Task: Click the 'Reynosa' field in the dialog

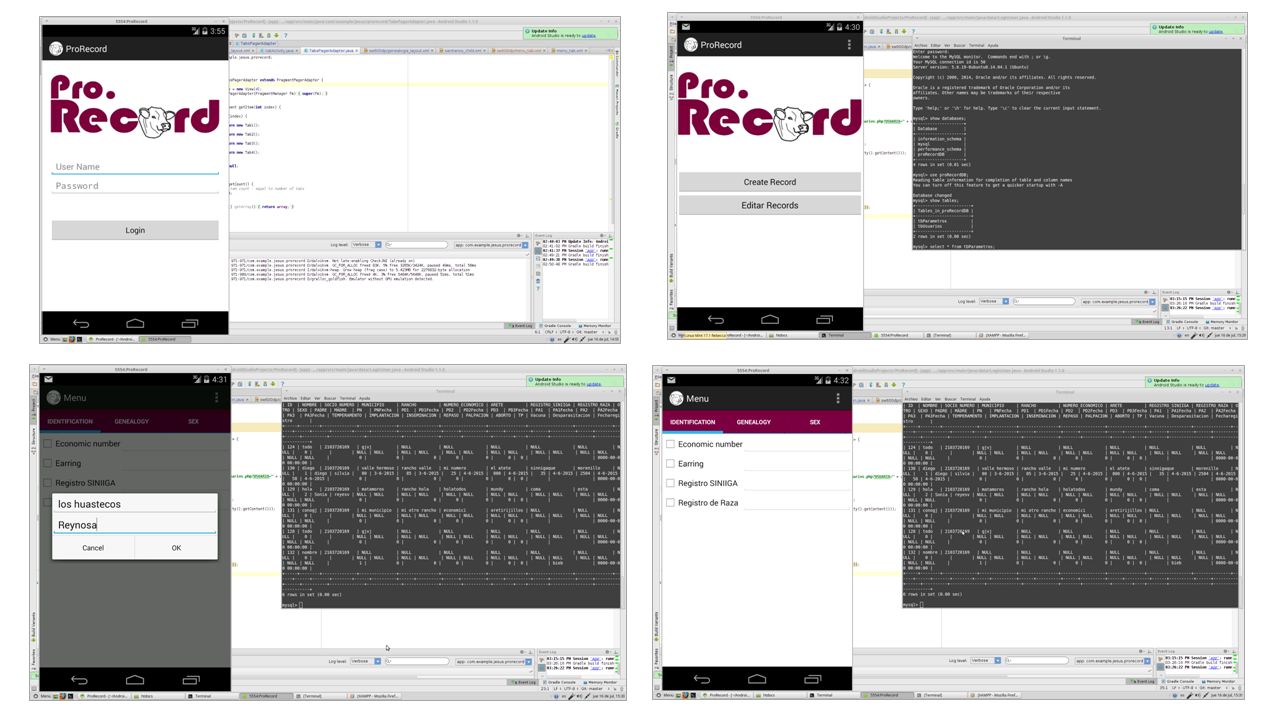Action: [x=135, y=525]
